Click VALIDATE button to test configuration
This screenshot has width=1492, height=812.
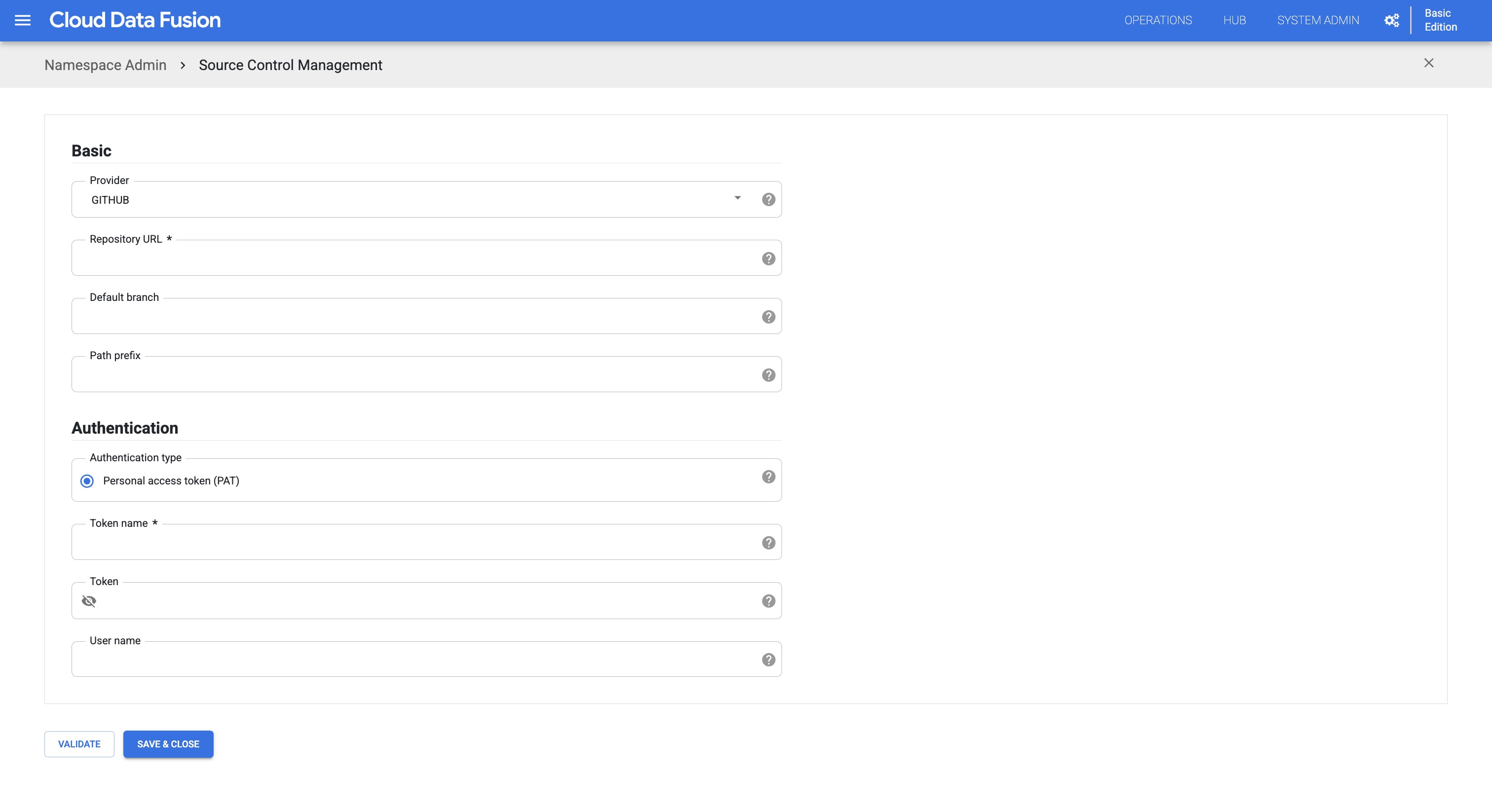click(x=79, y=743)
